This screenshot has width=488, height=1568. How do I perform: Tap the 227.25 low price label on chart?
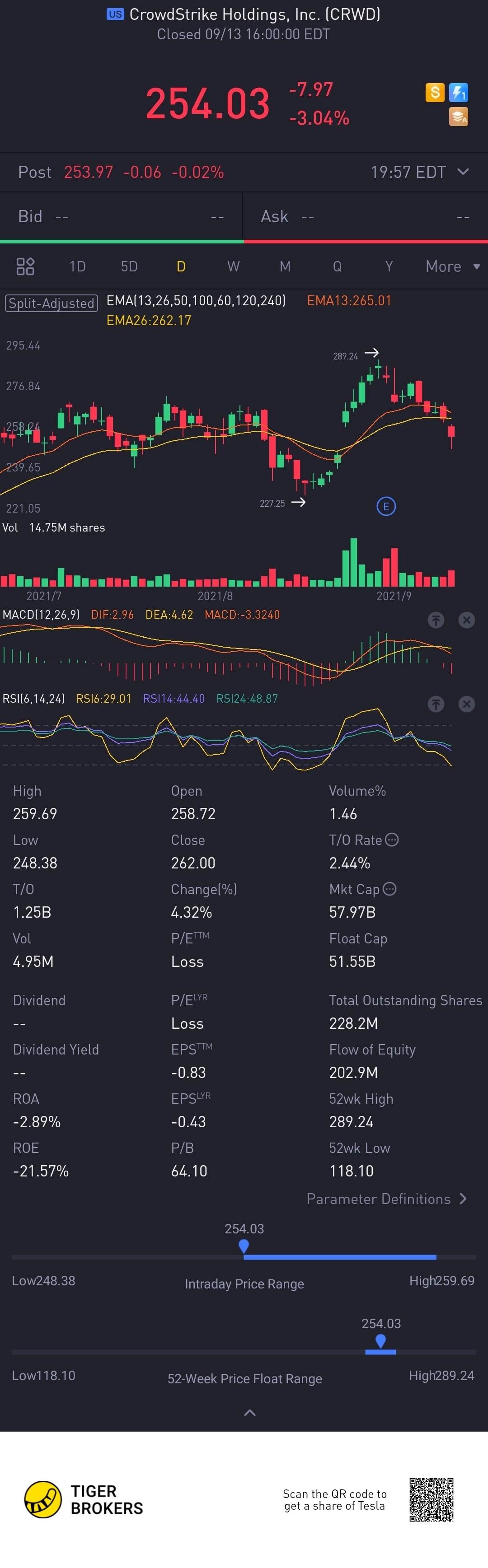[272, 504]
